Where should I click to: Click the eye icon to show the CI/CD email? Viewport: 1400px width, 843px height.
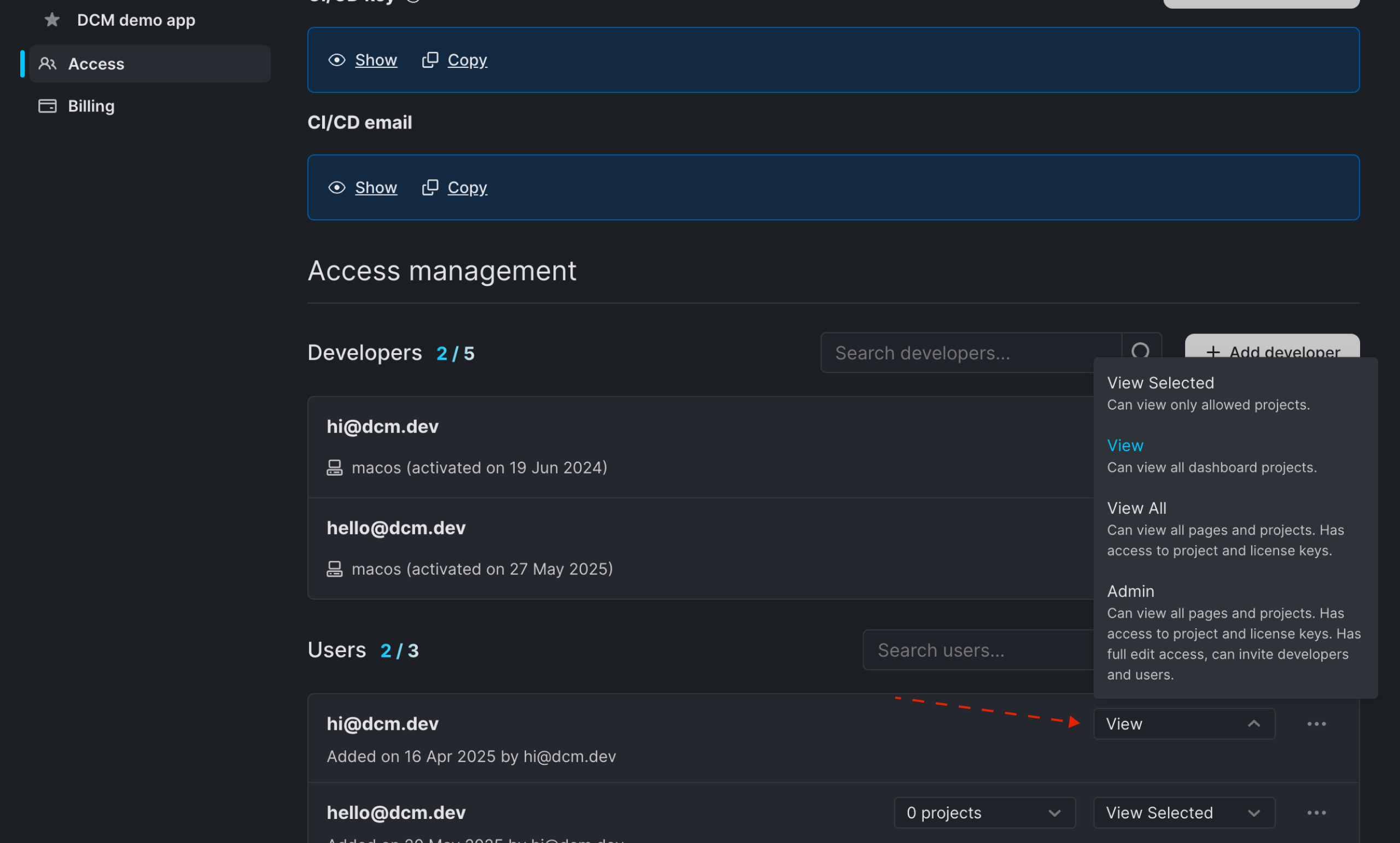pos(337,188)
